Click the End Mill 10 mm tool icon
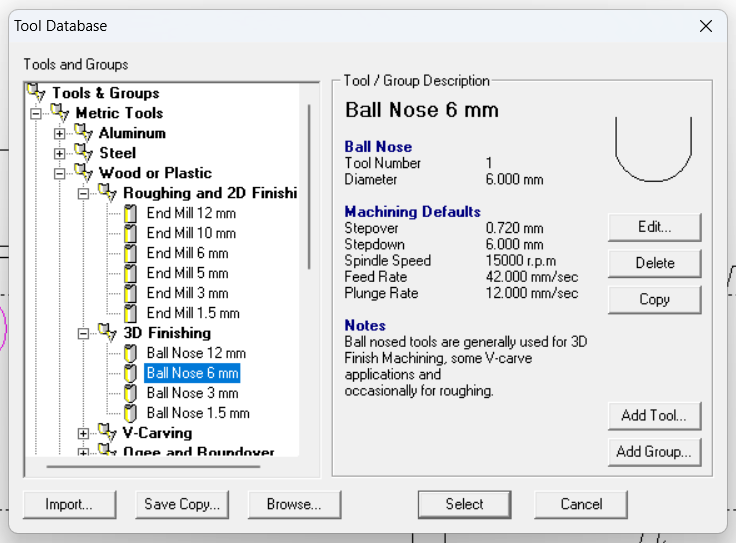 tap(130, 233)
